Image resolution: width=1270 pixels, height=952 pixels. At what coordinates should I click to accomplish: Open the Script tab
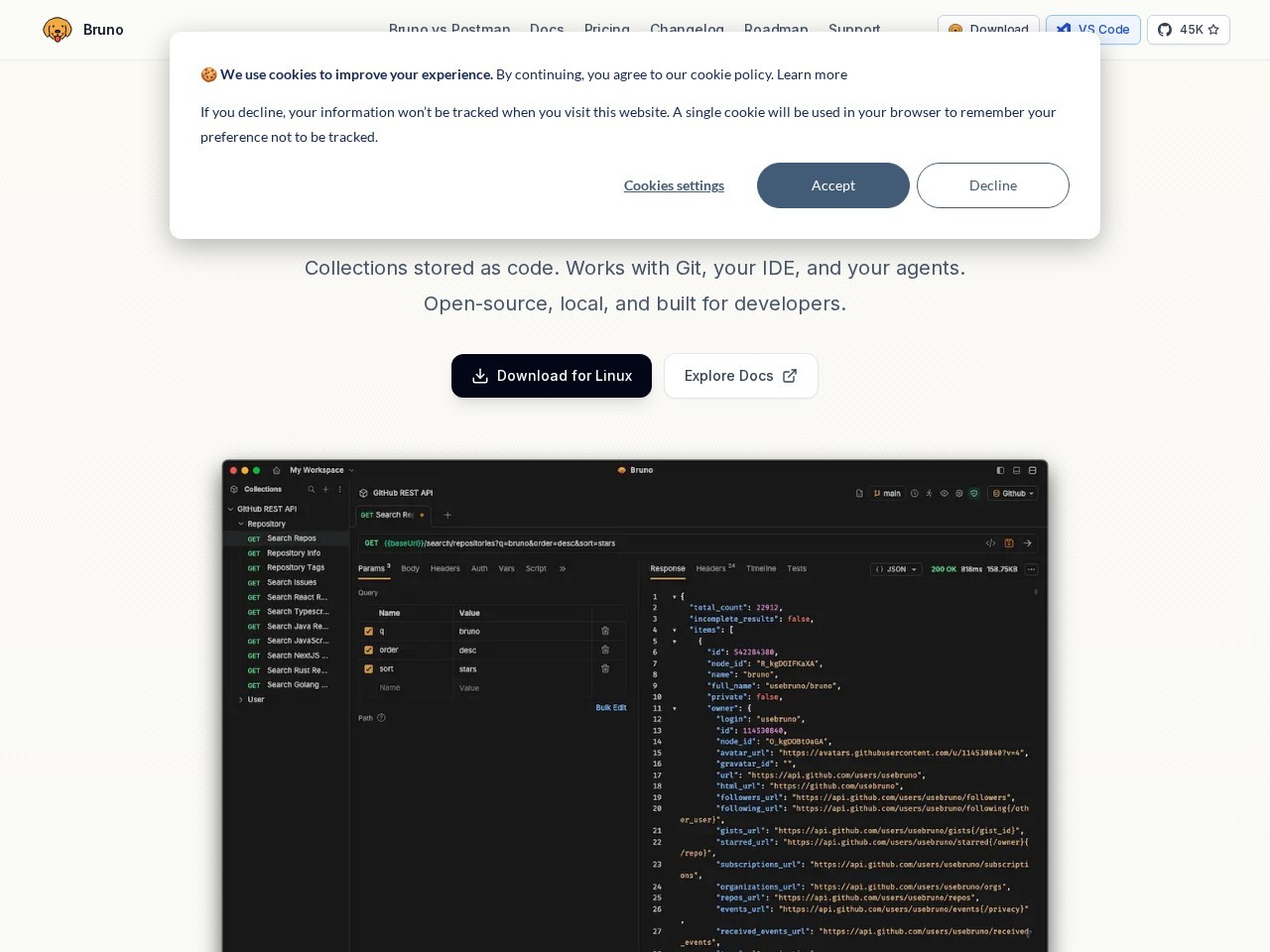(536, 568)
